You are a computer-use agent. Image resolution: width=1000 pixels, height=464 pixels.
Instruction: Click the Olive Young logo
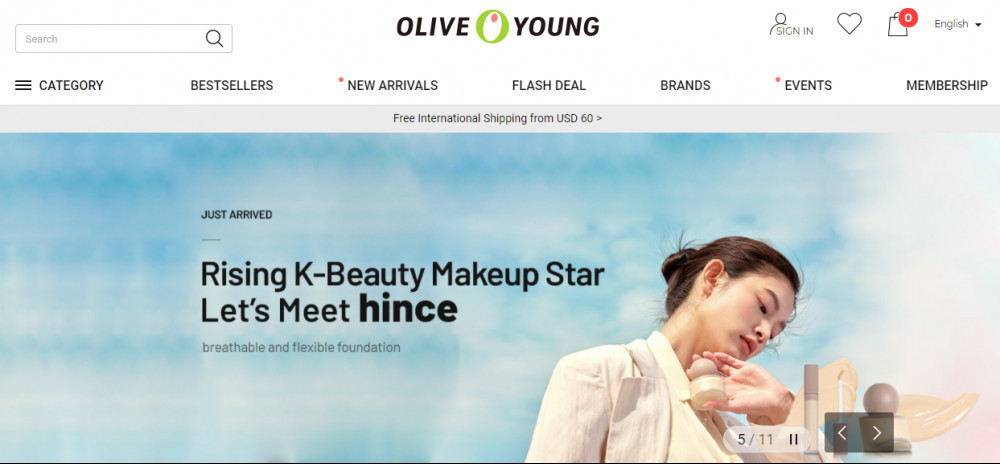click(x=497, y=26)
